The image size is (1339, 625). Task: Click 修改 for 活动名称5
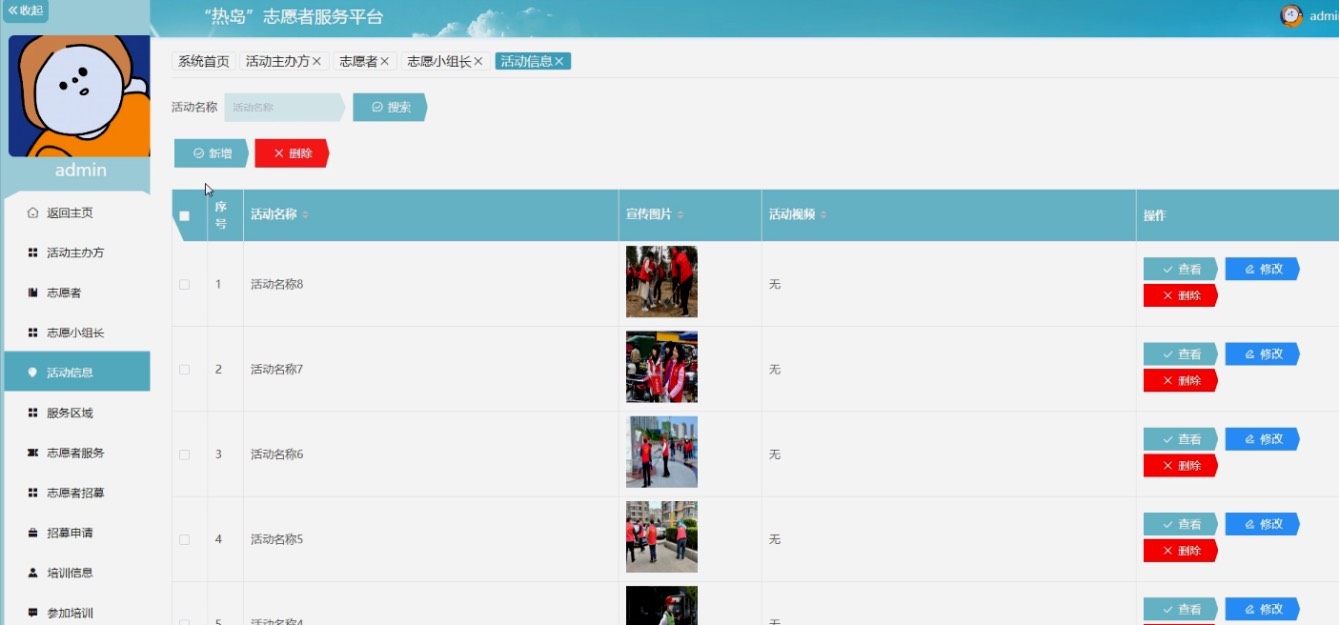1262,524
